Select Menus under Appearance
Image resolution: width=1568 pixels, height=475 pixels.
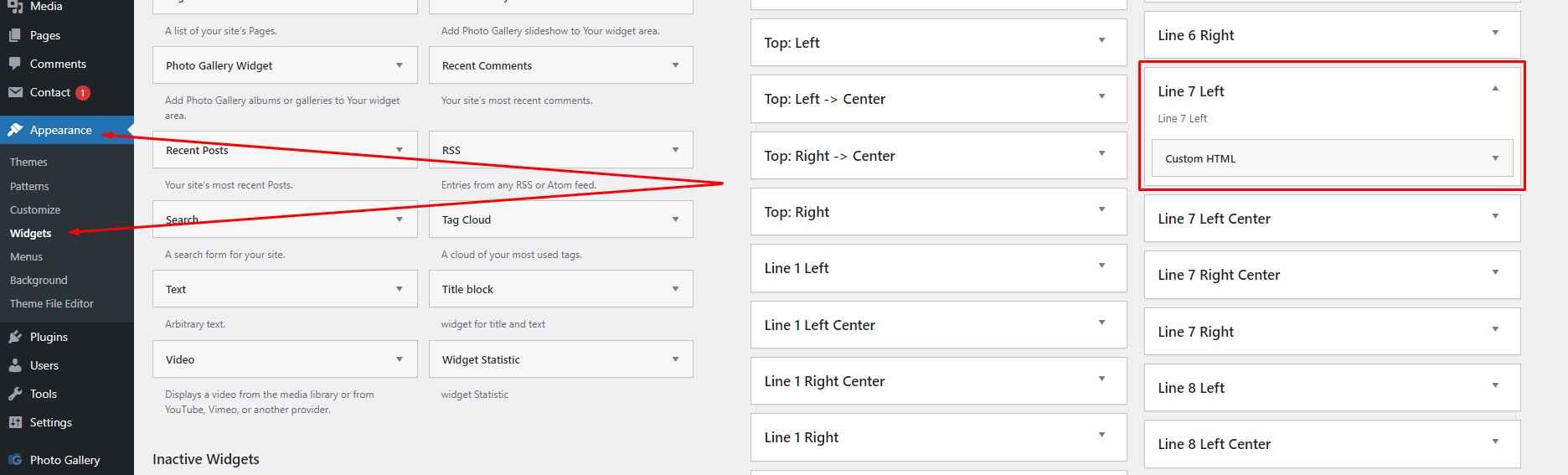coord(26,256)
